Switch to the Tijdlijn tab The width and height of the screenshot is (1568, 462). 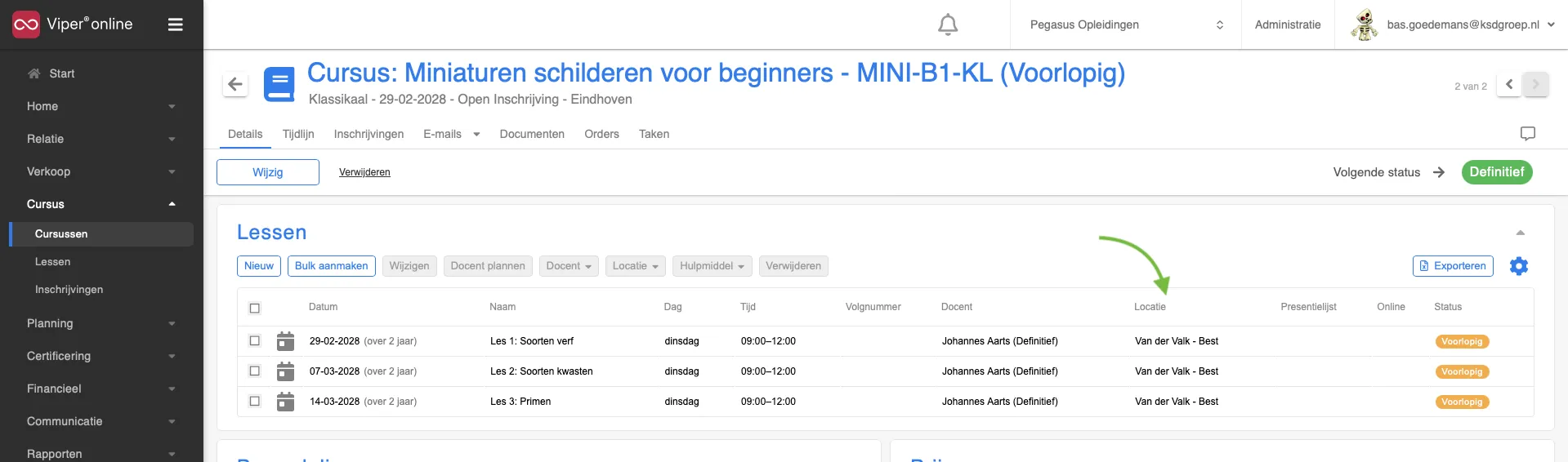pos(298,134)
